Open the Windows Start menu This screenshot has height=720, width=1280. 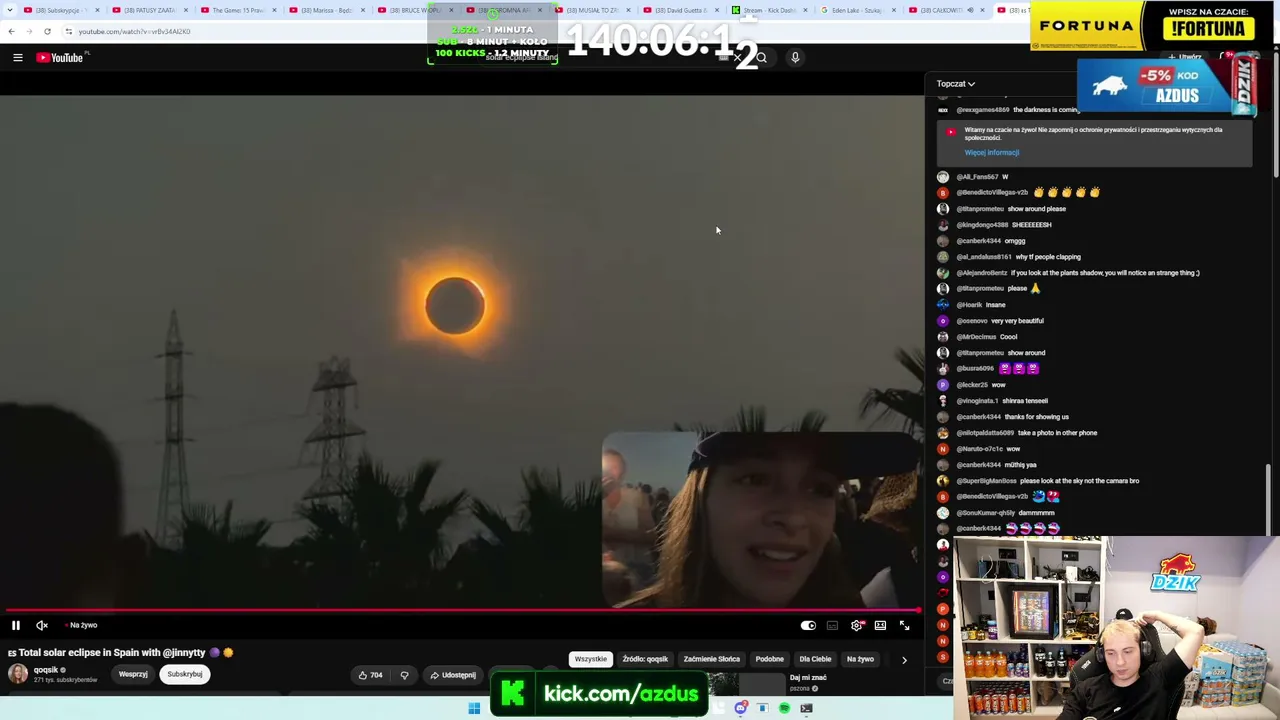474,708
